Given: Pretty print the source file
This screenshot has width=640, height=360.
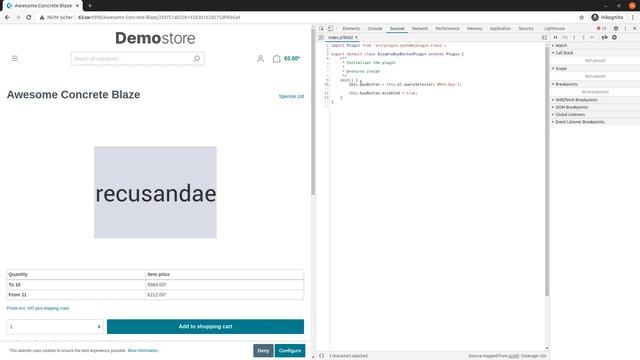Looking at the screenshot, I should [321, 356].
